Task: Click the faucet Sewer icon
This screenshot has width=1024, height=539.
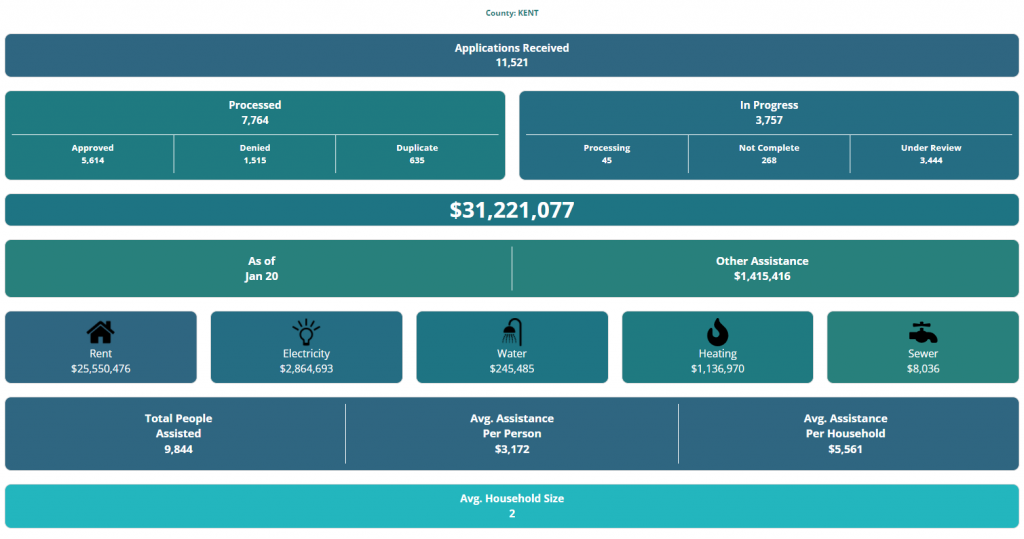Action: 922,332
